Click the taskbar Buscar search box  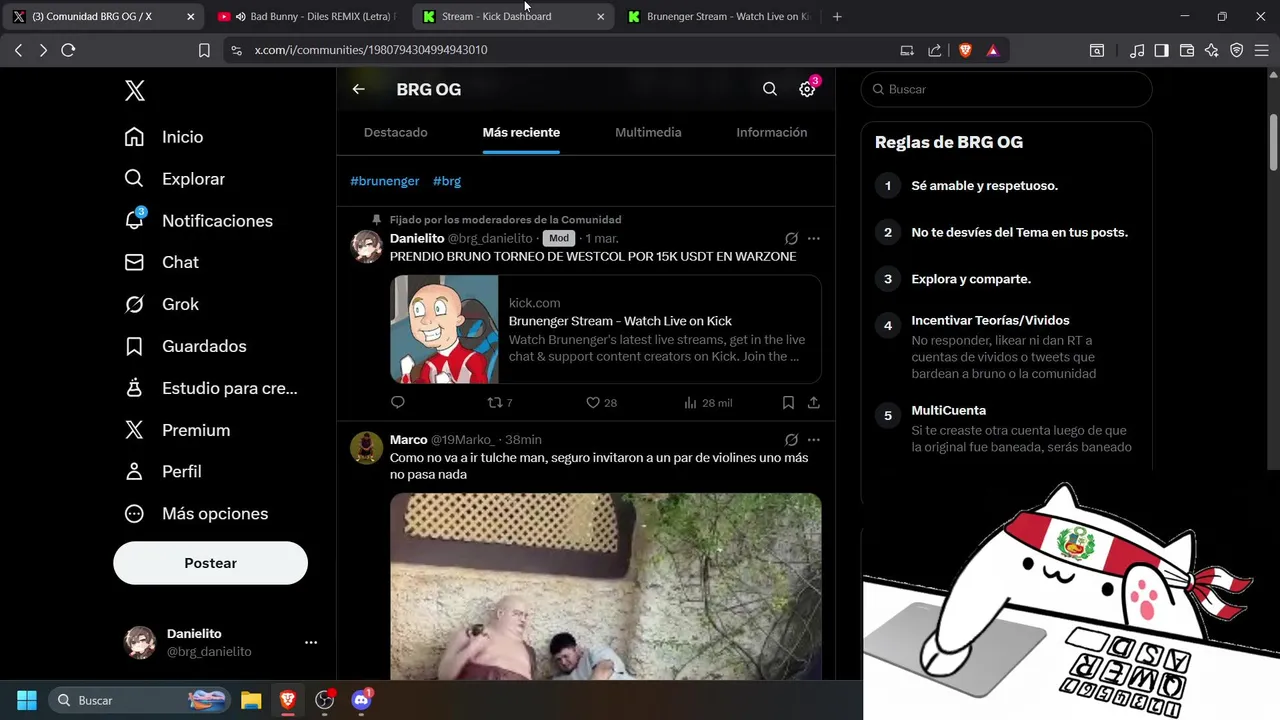point(140,700)
